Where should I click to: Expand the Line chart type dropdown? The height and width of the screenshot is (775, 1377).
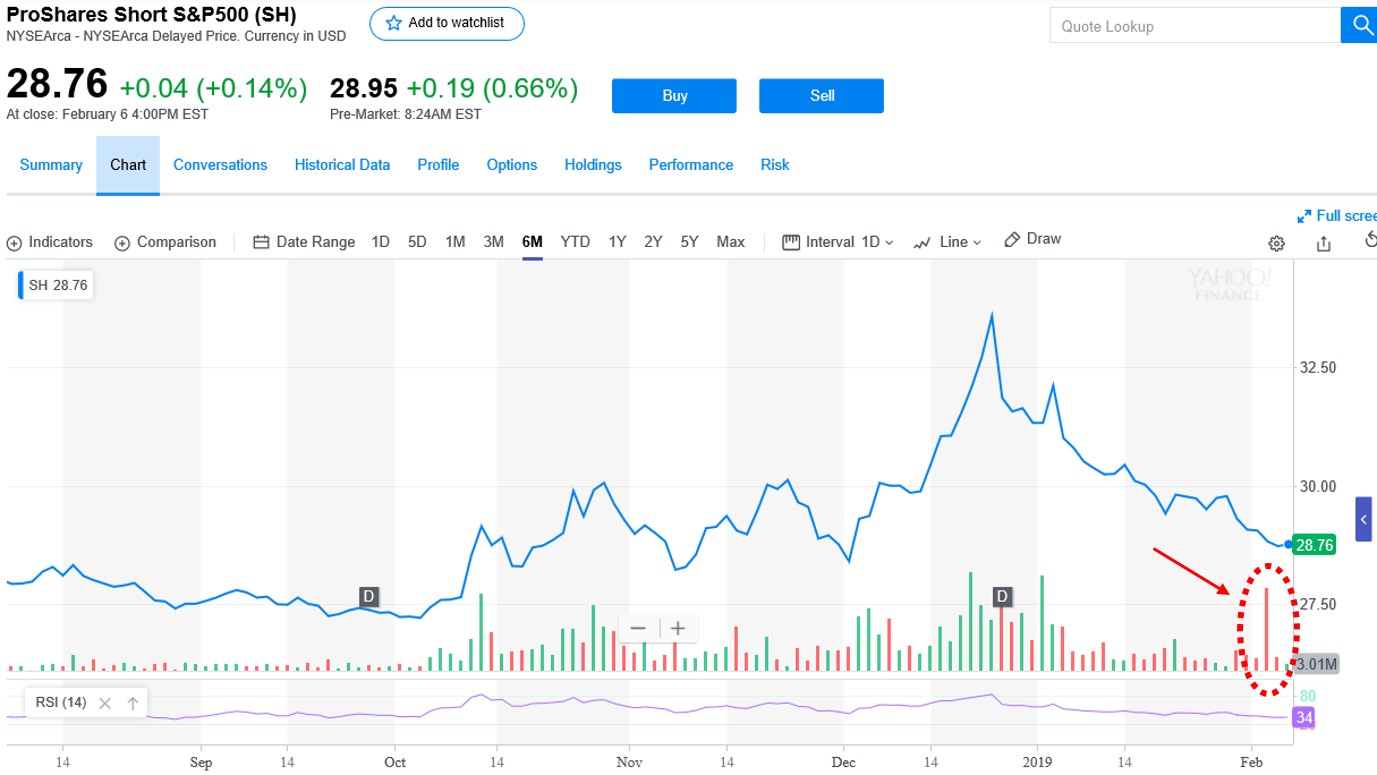(948, 242)
